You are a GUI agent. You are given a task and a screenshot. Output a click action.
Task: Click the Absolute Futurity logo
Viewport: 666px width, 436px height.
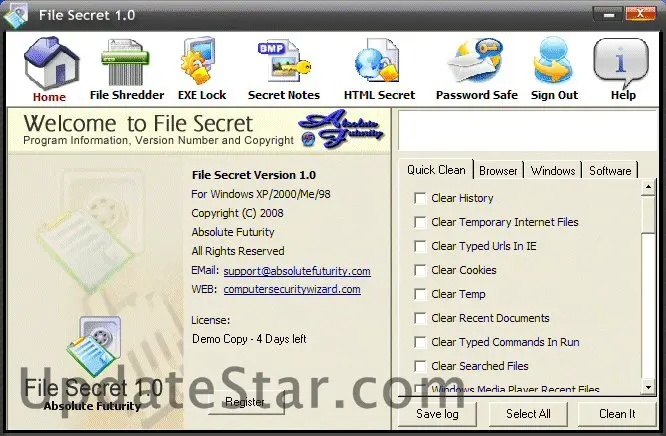click(x=341, y=129)
